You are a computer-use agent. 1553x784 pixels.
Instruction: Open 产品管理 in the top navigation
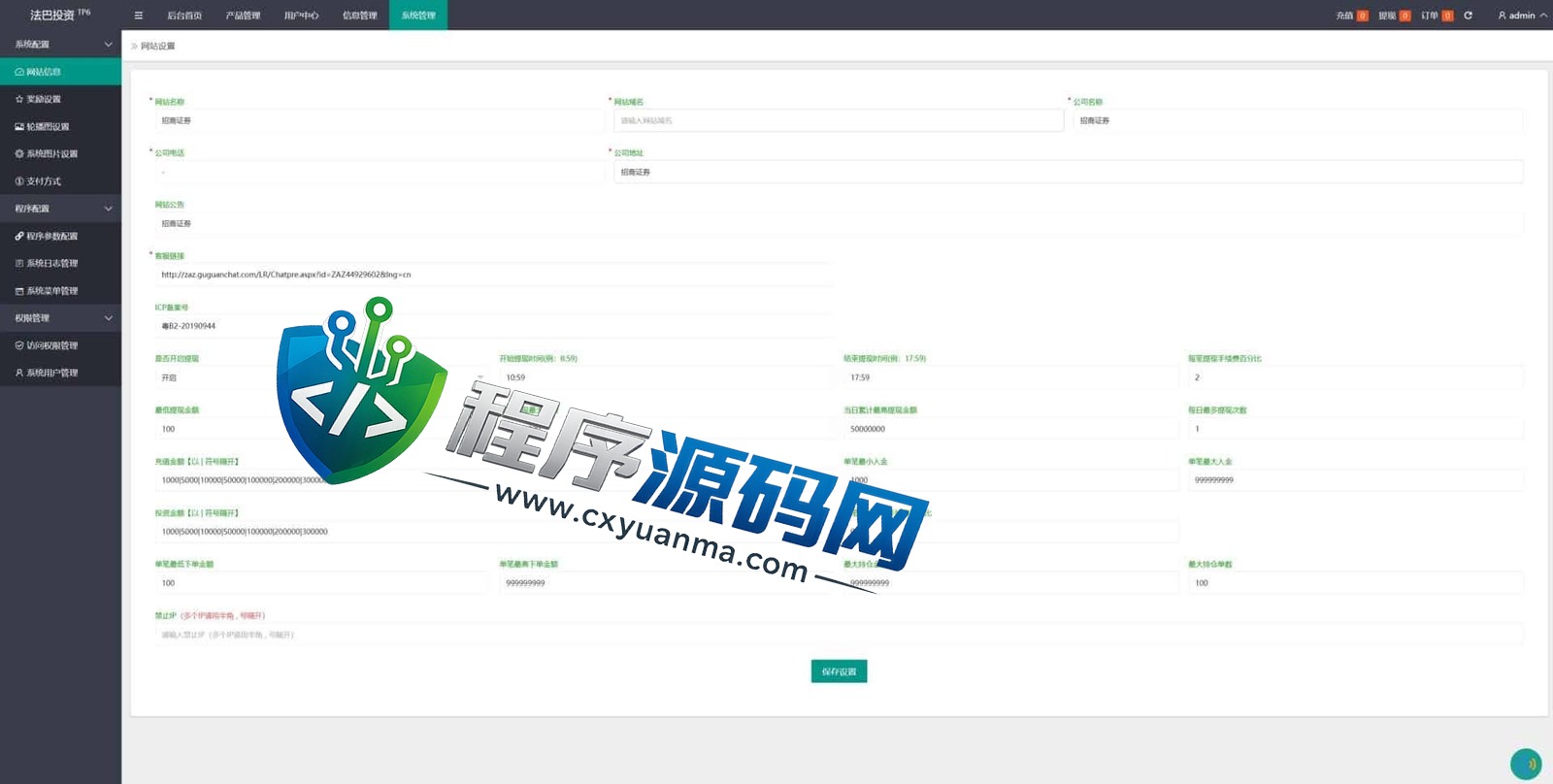click(x=243, y=16)
